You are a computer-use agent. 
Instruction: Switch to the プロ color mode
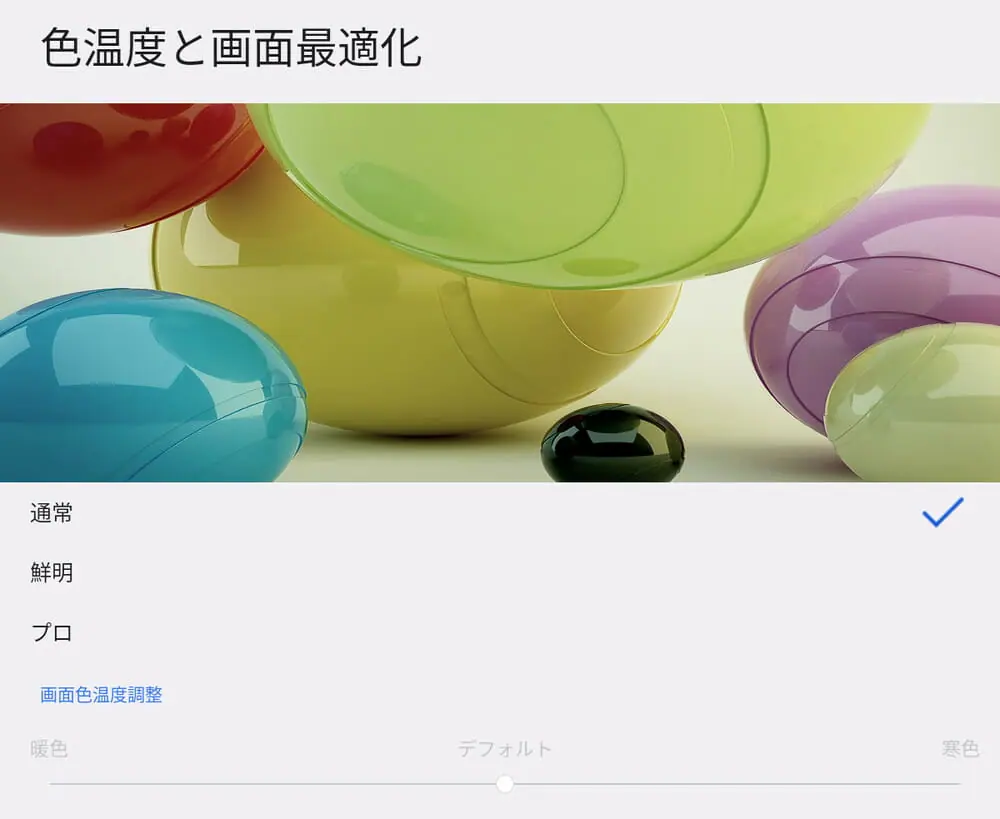(500, 632)
